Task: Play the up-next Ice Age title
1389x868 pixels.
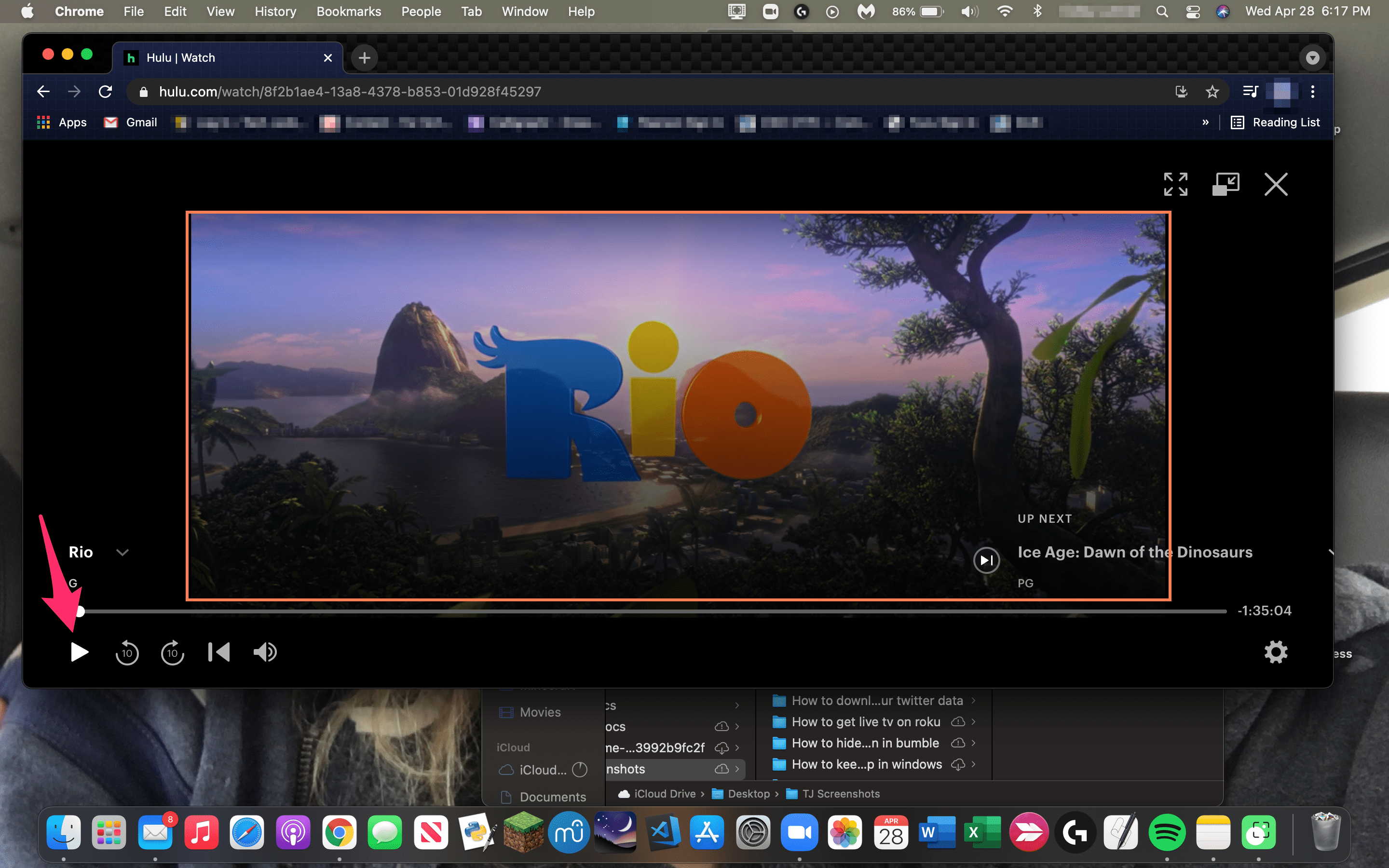Action: [x=986, y=560]
